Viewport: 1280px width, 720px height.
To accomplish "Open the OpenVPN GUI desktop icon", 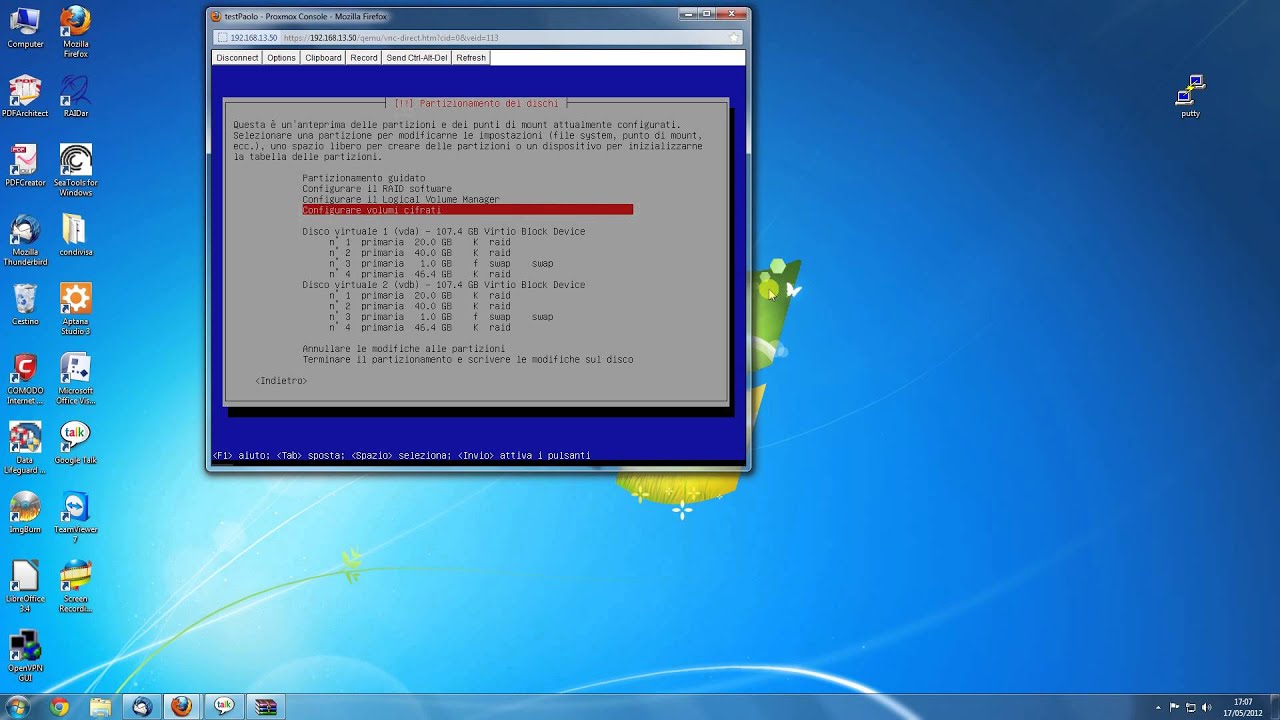I will click(25, 656).
